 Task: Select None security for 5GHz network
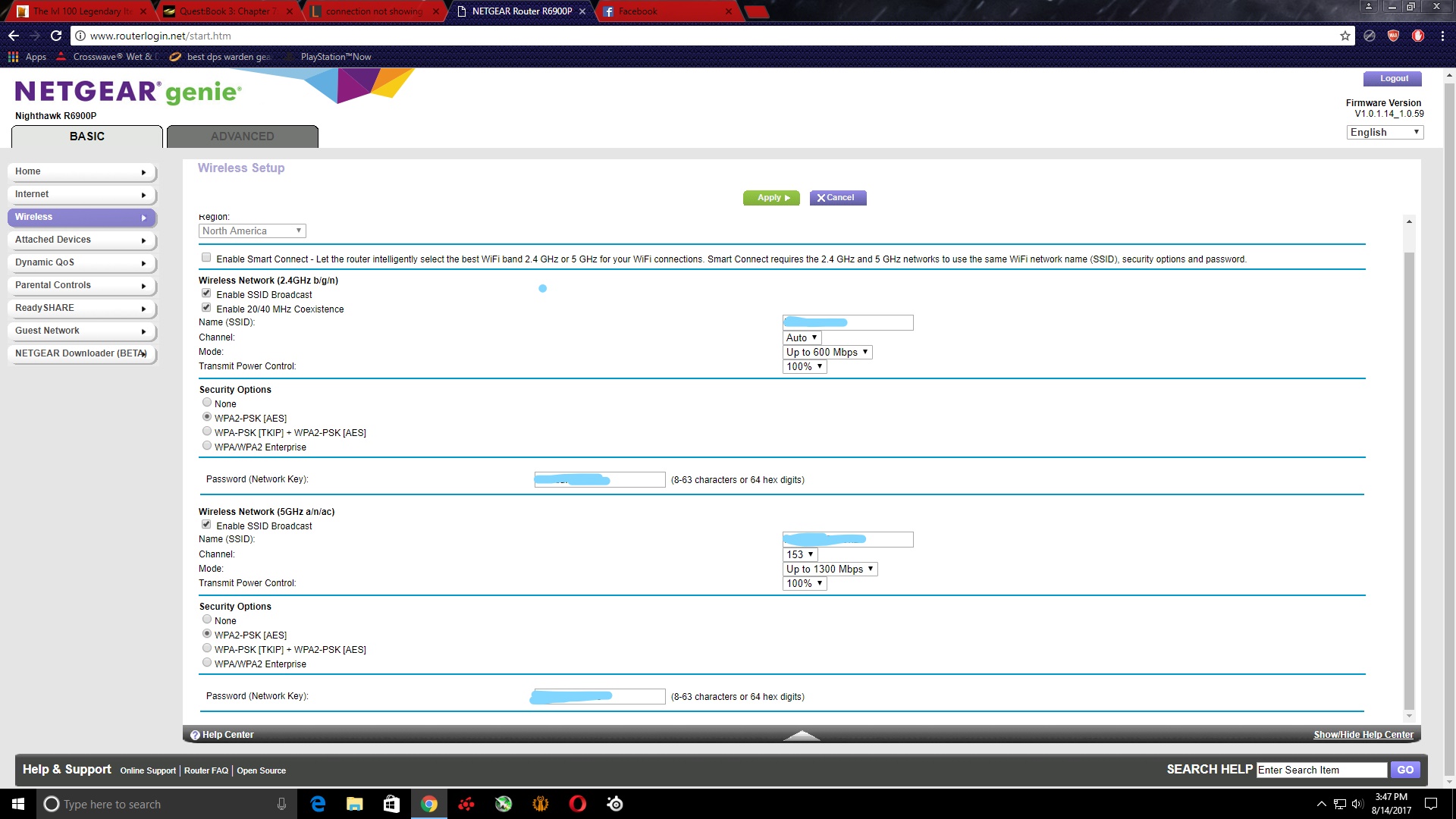pos(207,620)
